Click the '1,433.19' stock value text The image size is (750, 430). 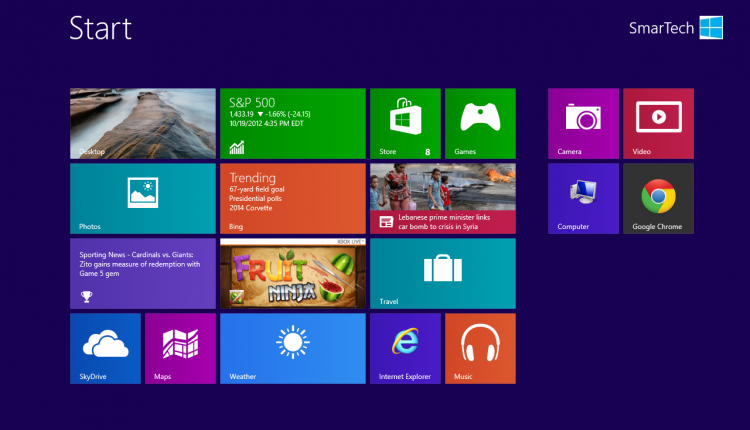coord(242,114)
